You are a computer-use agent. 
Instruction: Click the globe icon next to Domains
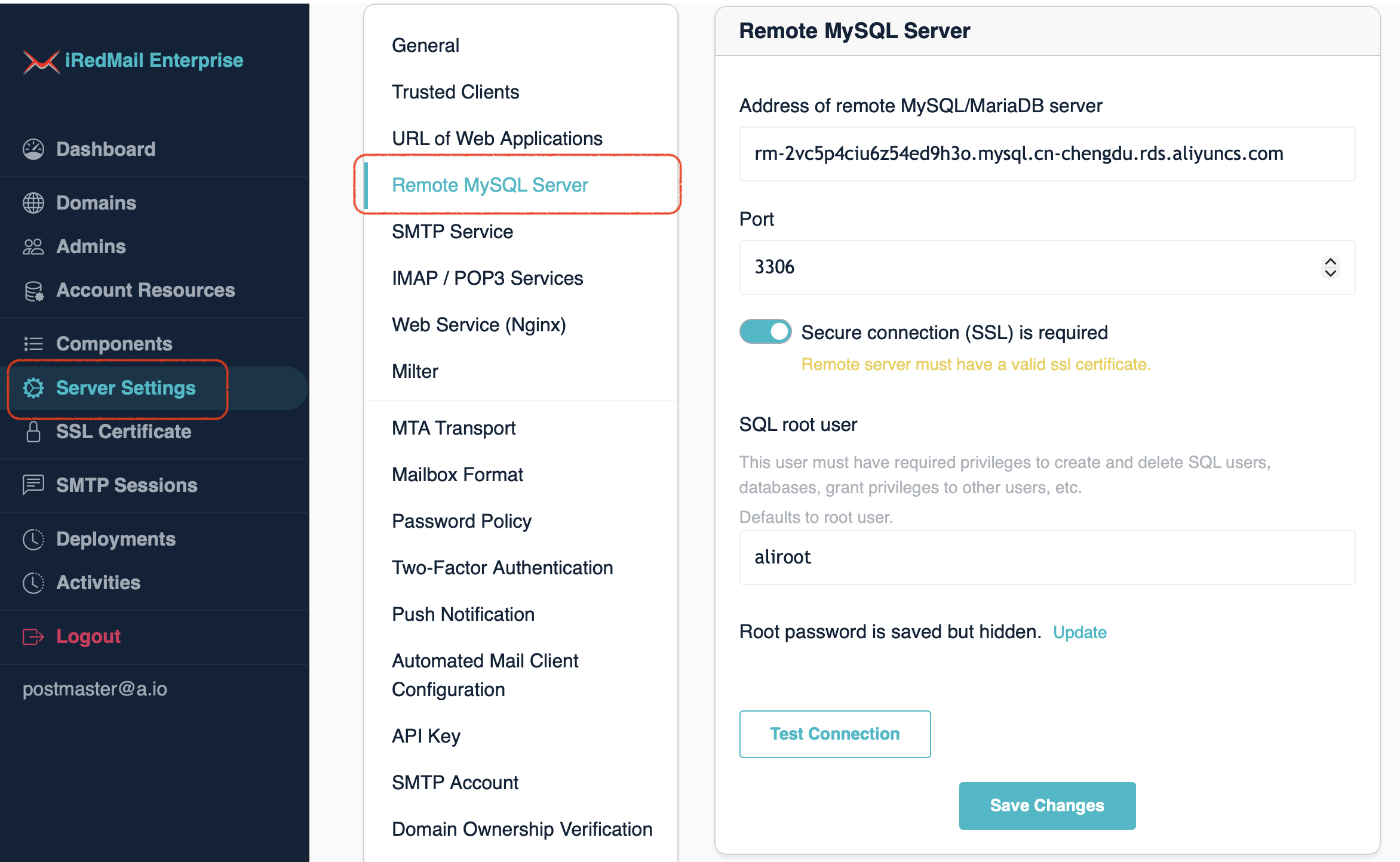pyautogui.click(x=33, y=203)
